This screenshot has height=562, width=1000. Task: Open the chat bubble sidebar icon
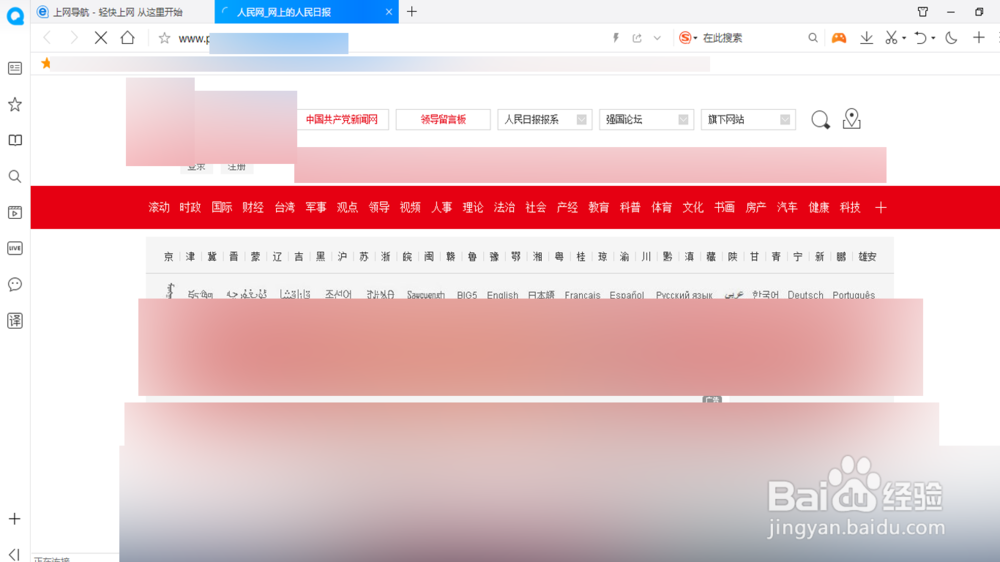coord(15,285)
